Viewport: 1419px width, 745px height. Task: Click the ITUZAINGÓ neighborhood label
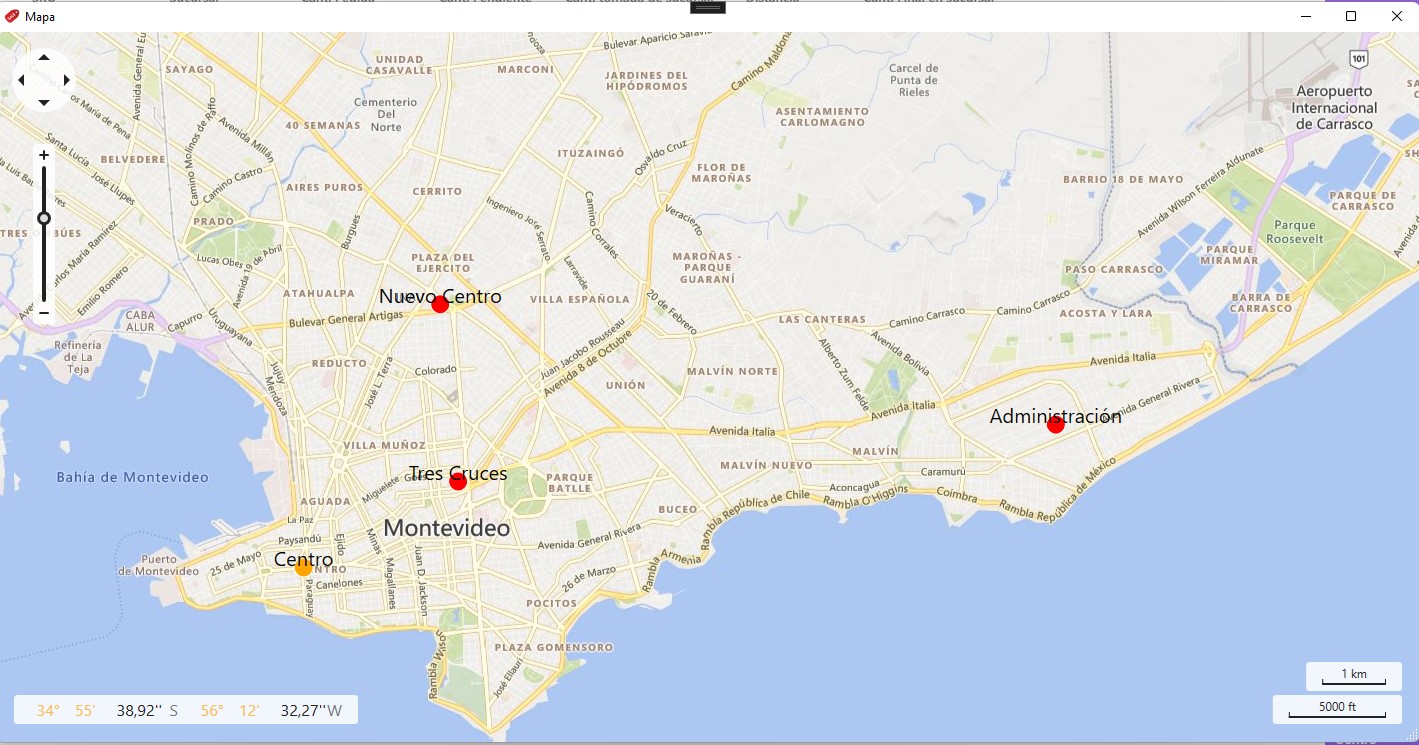click(591, 154)
